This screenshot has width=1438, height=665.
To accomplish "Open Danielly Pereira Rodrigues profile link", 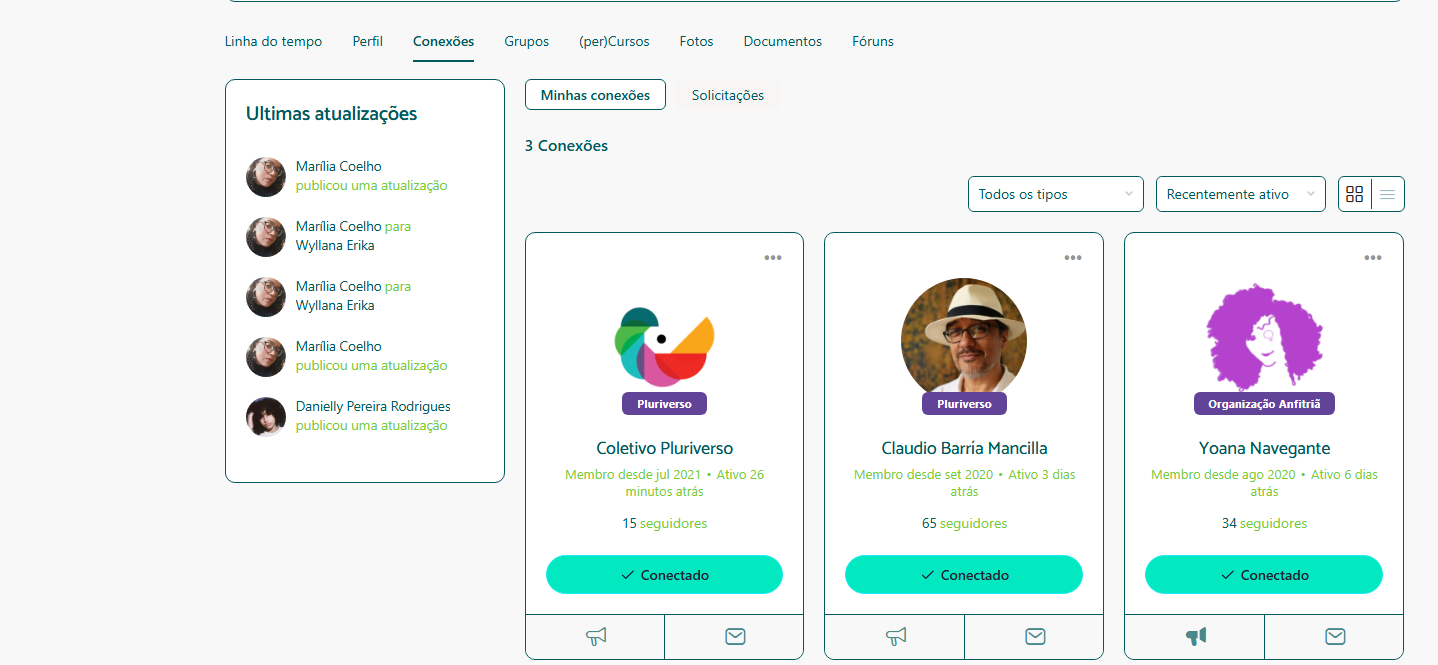I will [x=373, y=406].
